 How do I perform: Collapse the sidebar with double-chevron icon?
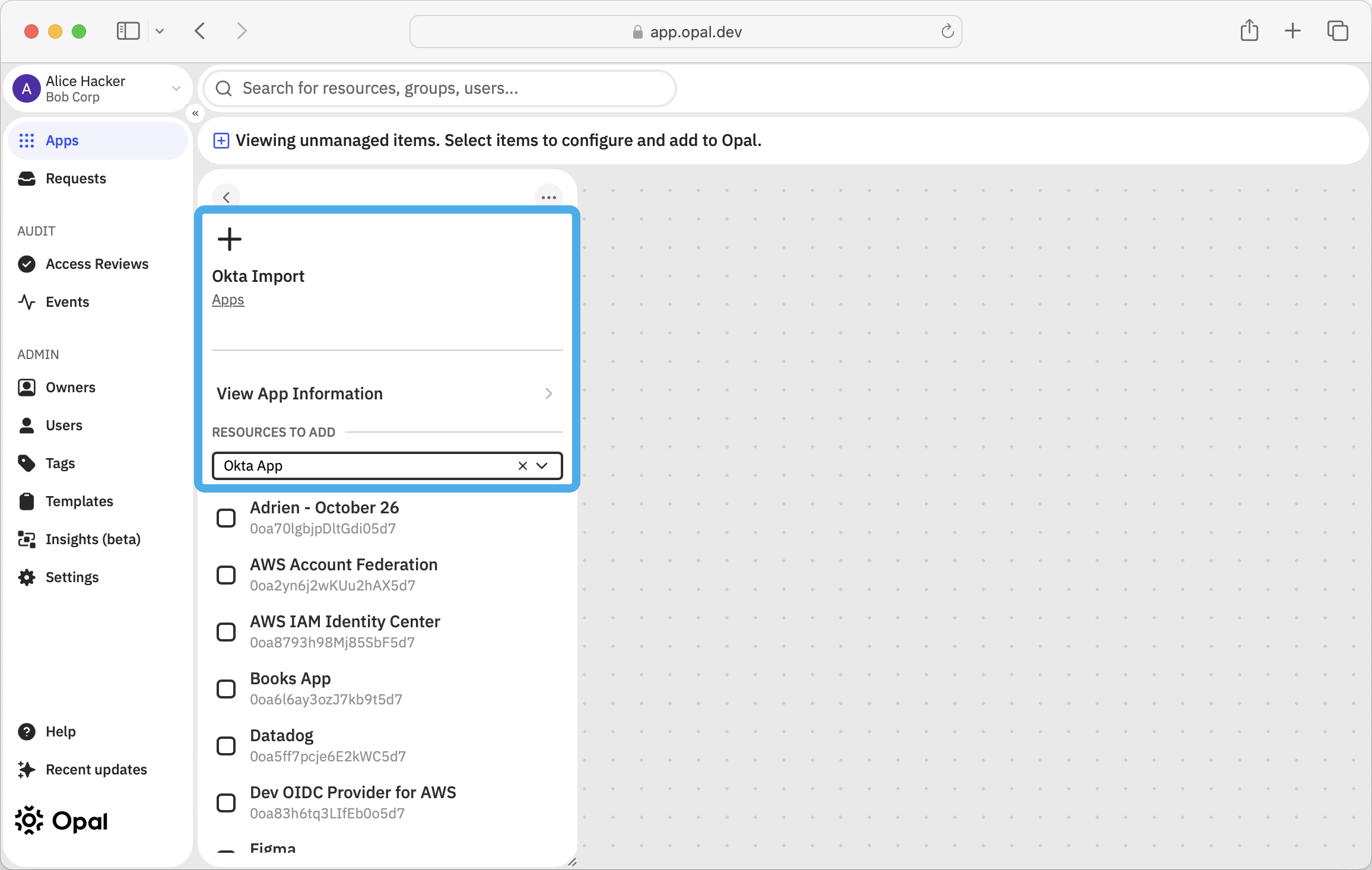click(195, 113)
